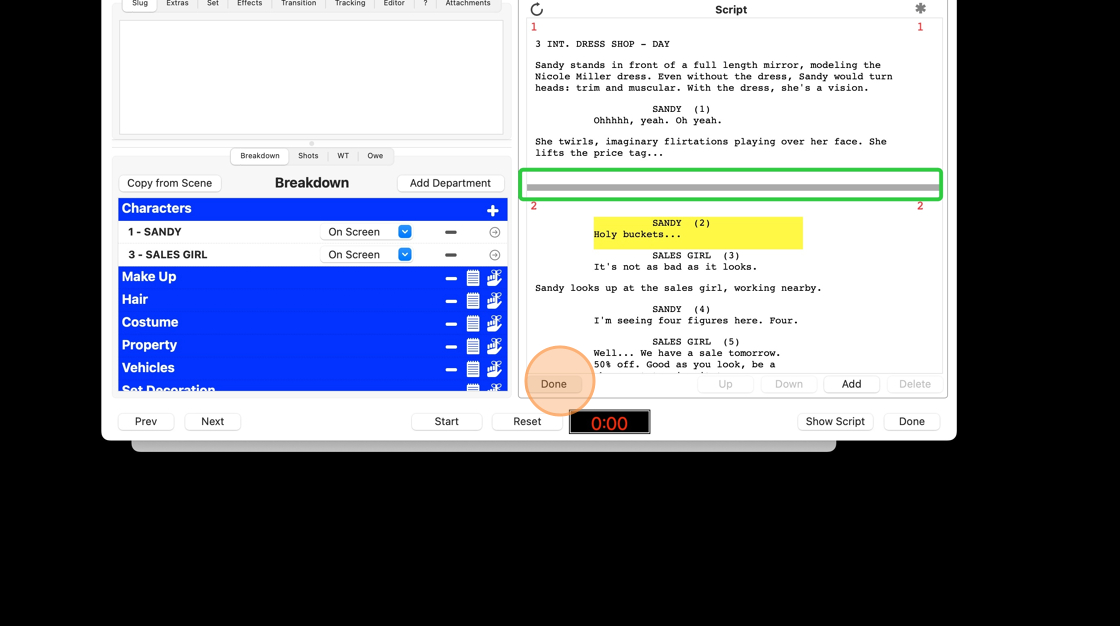Click the refresh icon in Script panel
The width and height of the screenshot is (1120, 626).
coord(536,9)
